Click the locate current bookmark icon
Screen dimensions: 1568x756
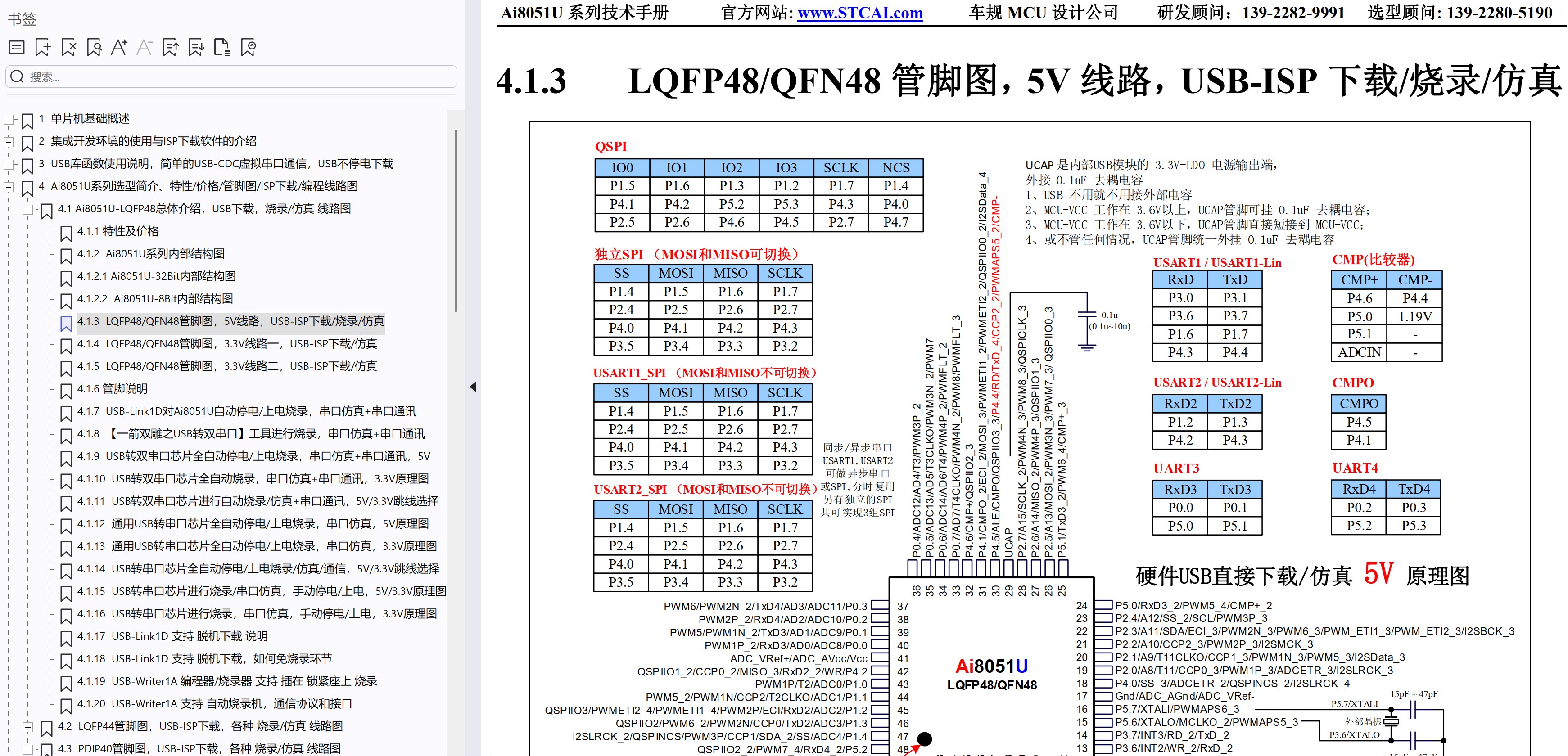pos(249,47)
